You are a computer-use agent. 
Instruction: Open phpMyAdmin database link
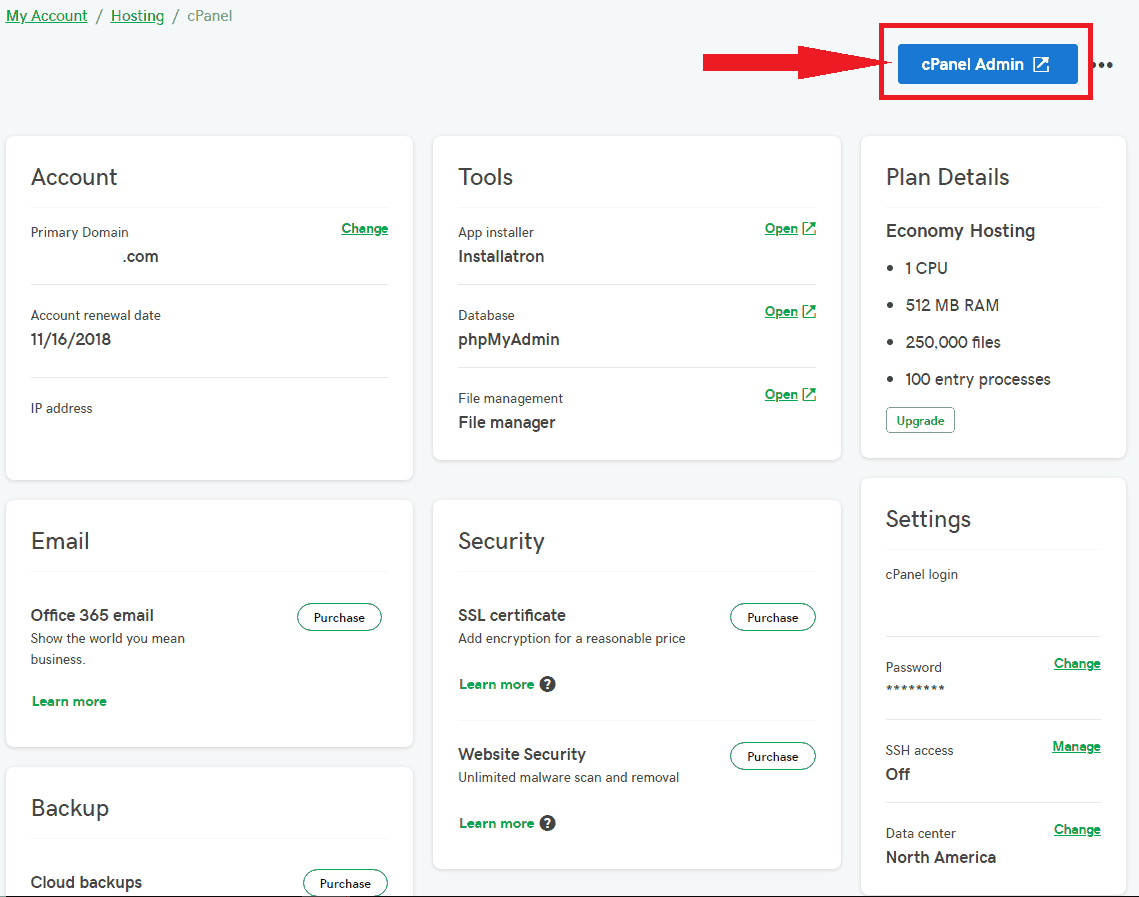pos(781,312)
